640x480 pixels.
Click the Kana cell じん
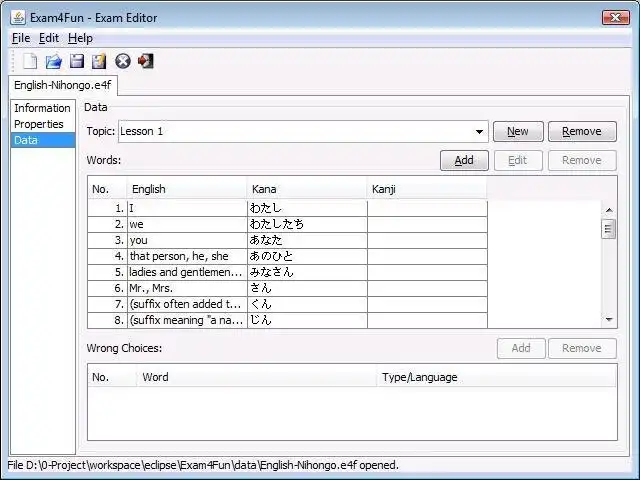(307, 320)
